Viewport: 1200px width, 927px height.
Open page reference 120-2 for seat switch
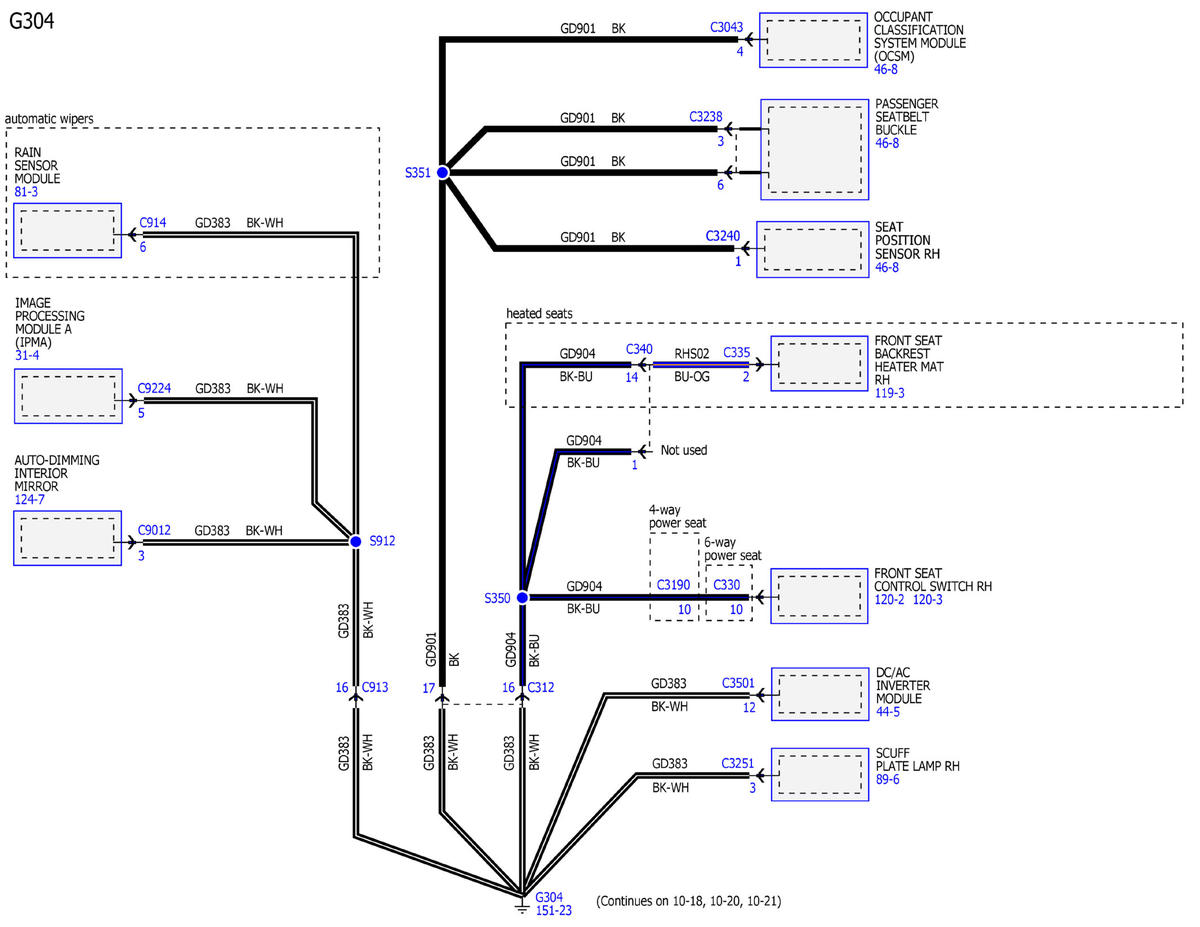pyautogui.click(x=888, y=600)
